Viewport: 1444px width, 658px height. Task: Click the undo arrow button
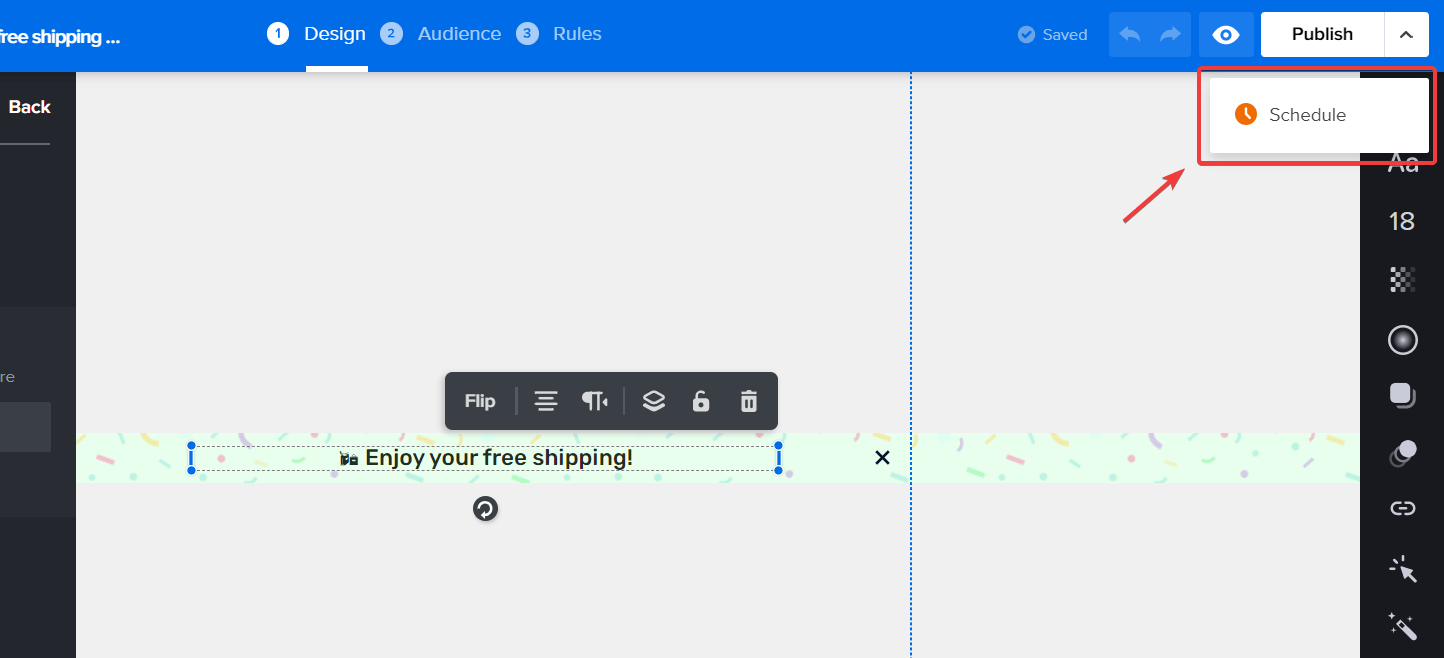(1130, 35)
